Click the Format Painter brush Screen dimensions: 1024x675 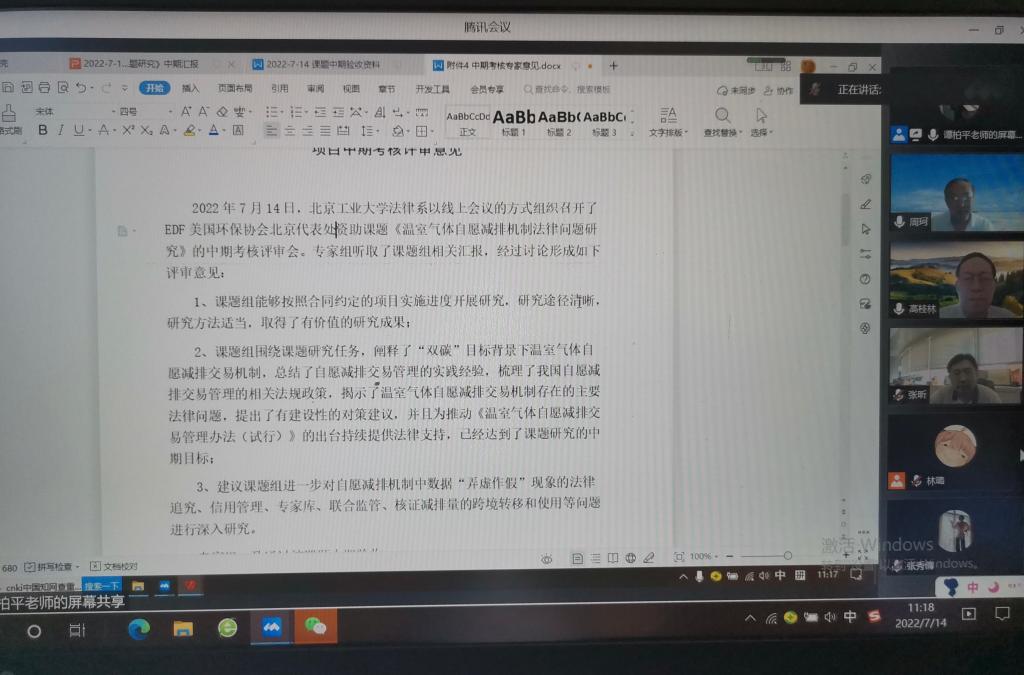pyautogui.click(x=8, y=112)
